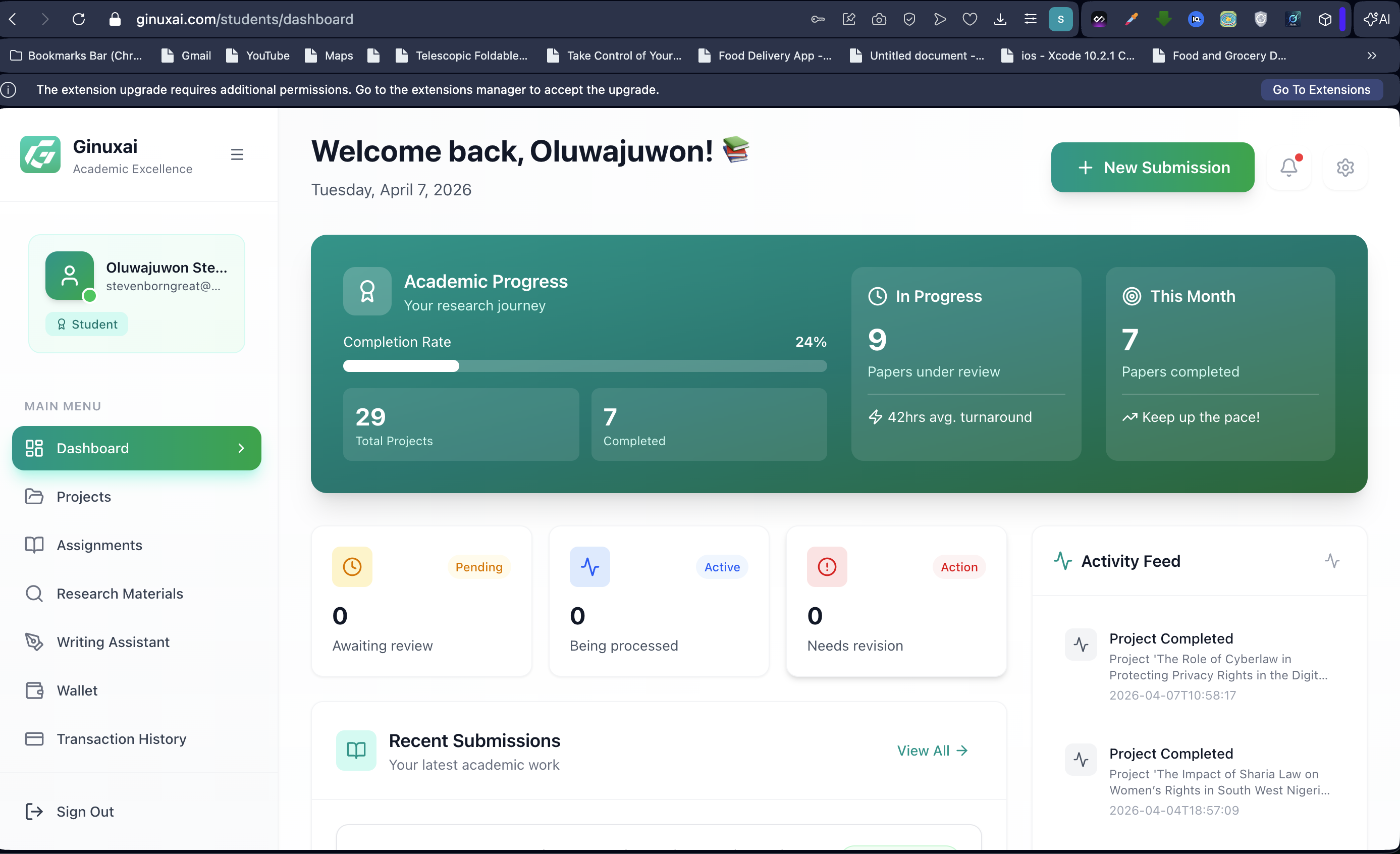Expand the Dashboard menu chevron
Screen dimensions: 1400x854
tap(241, 448)
